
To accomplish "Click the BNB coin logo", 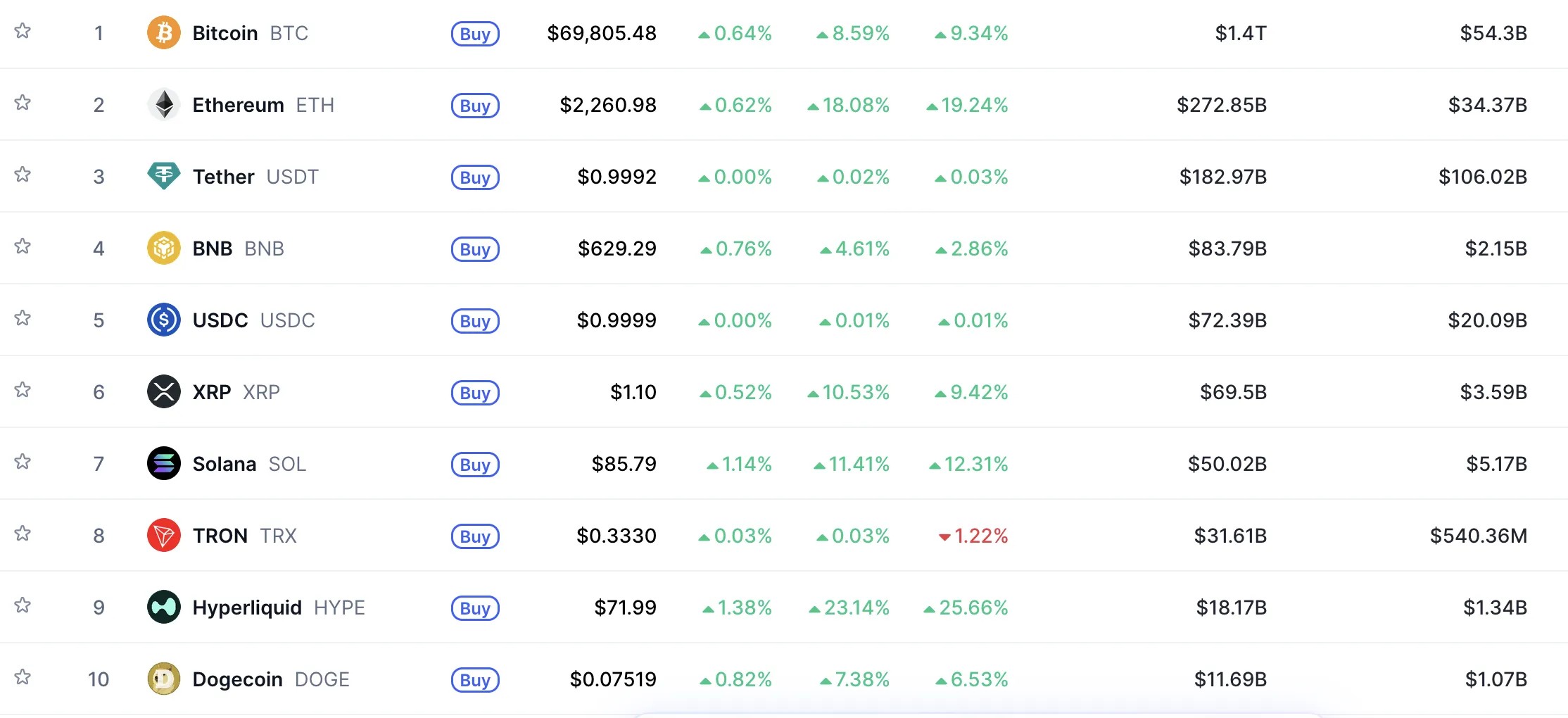I will 164,248.
